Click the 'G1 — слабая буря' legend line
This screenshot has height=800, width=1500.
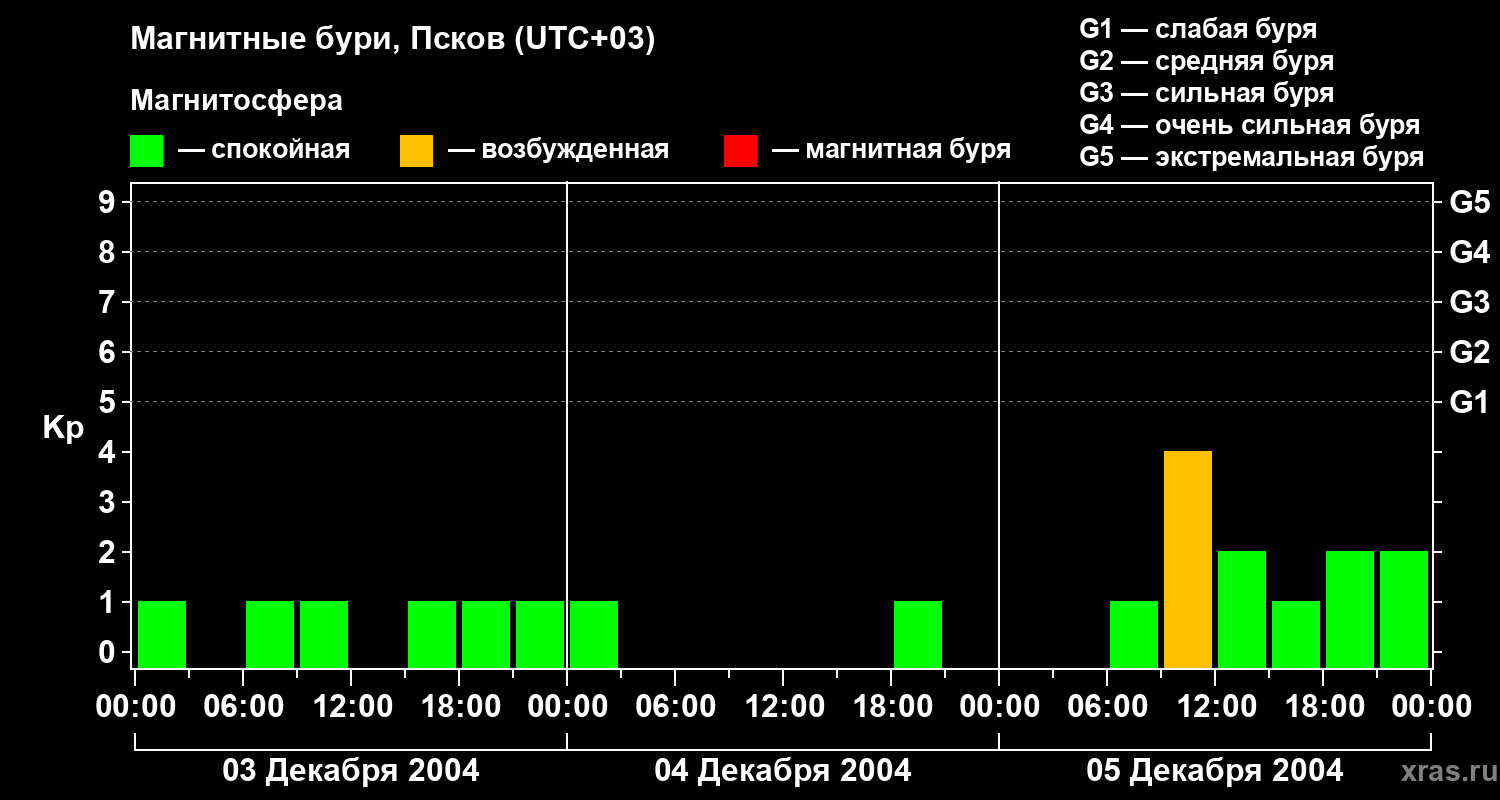pos(1198,29)
